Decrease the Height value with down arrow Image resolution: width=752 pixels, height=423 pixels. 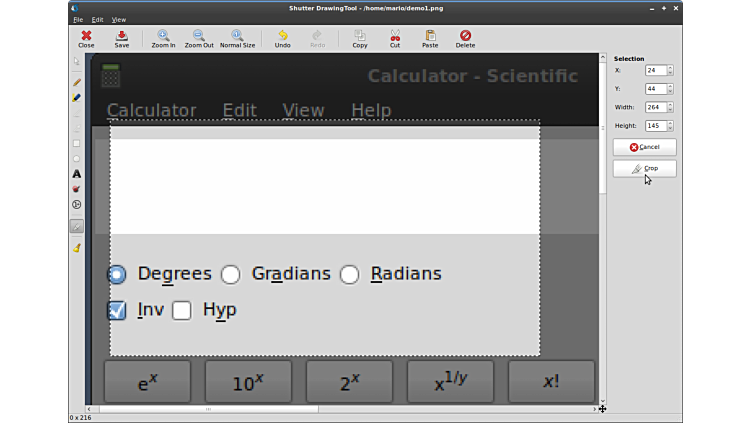point(670,128)
